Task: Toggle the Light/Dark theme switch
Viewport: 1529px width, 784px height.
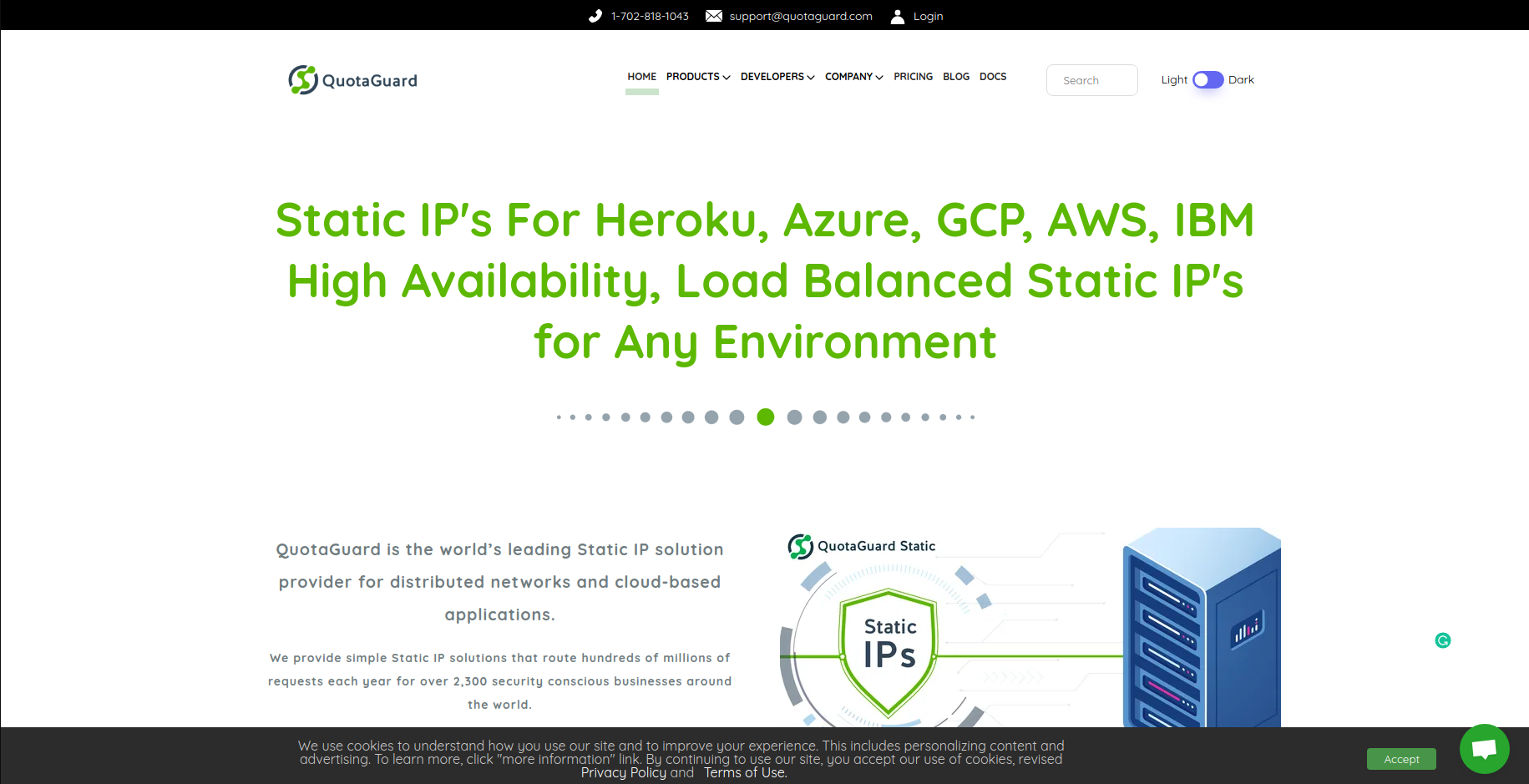Action: pyautogui.click(x=1208, y=80)
